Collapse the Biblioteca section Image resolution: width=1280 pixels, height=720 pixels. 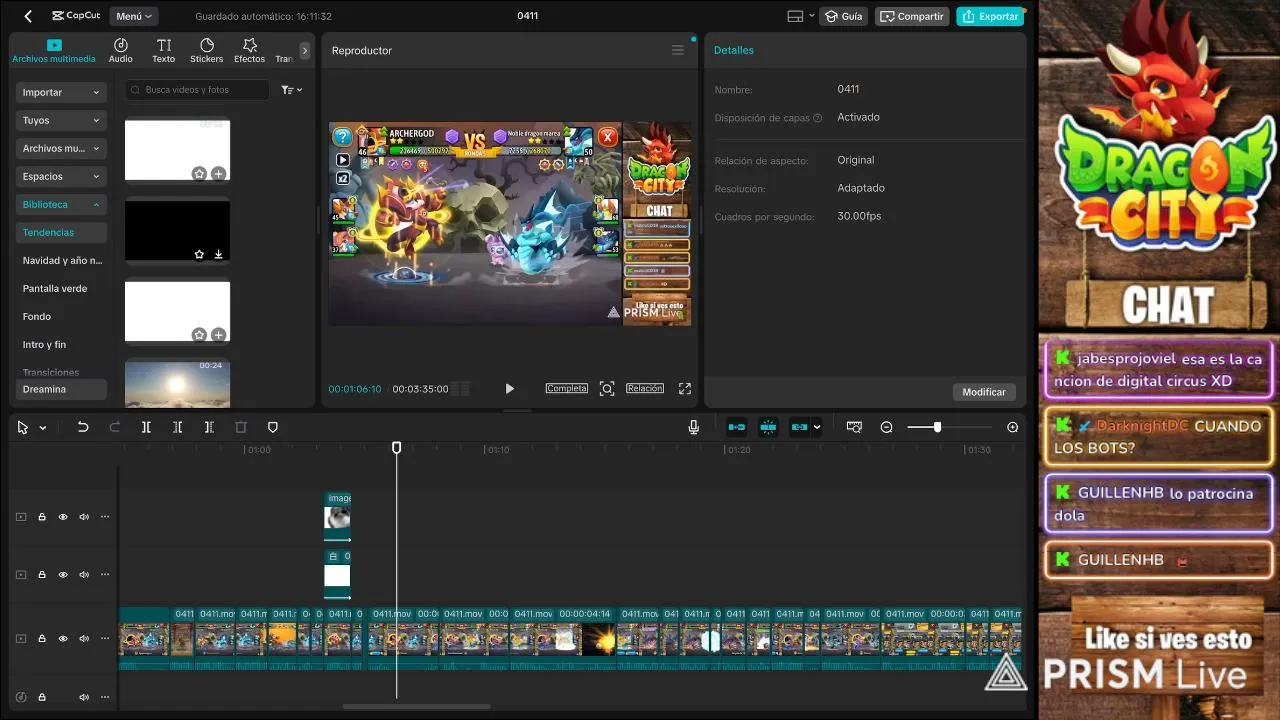tap(61, 204)
